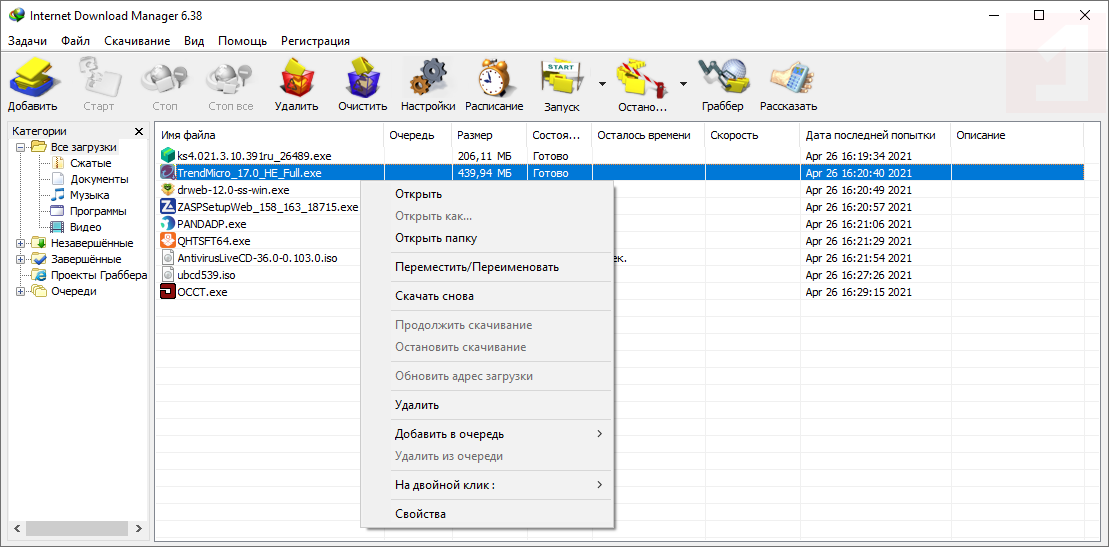Click the Стоп все toolbar icon
The width and height of the screenshot is (1109, 547).
(x=231, y=77)
